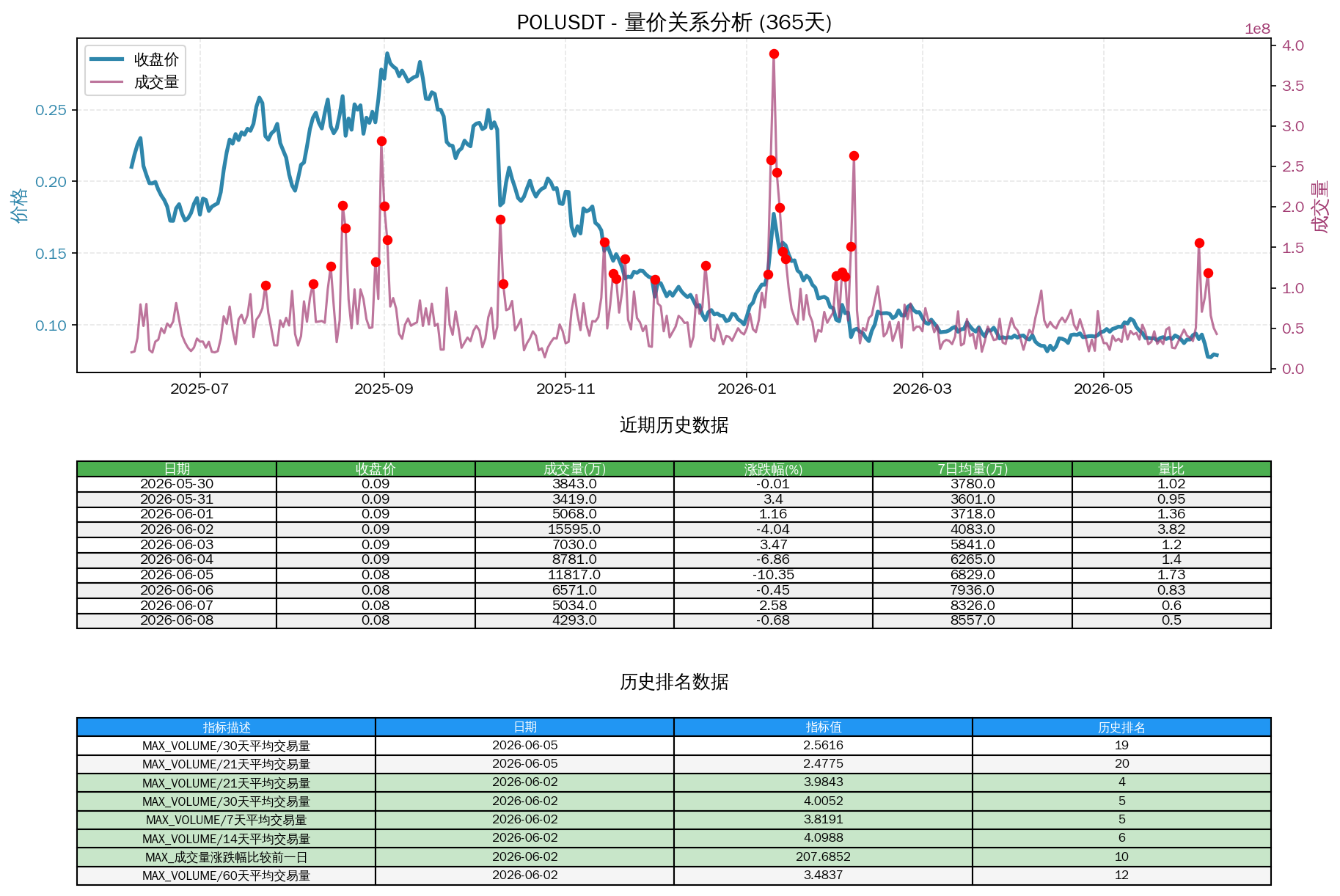Click the change cell -10.35
Image resolution: width=1340 pixels, height=896 pixels.
tap(773, 575)
